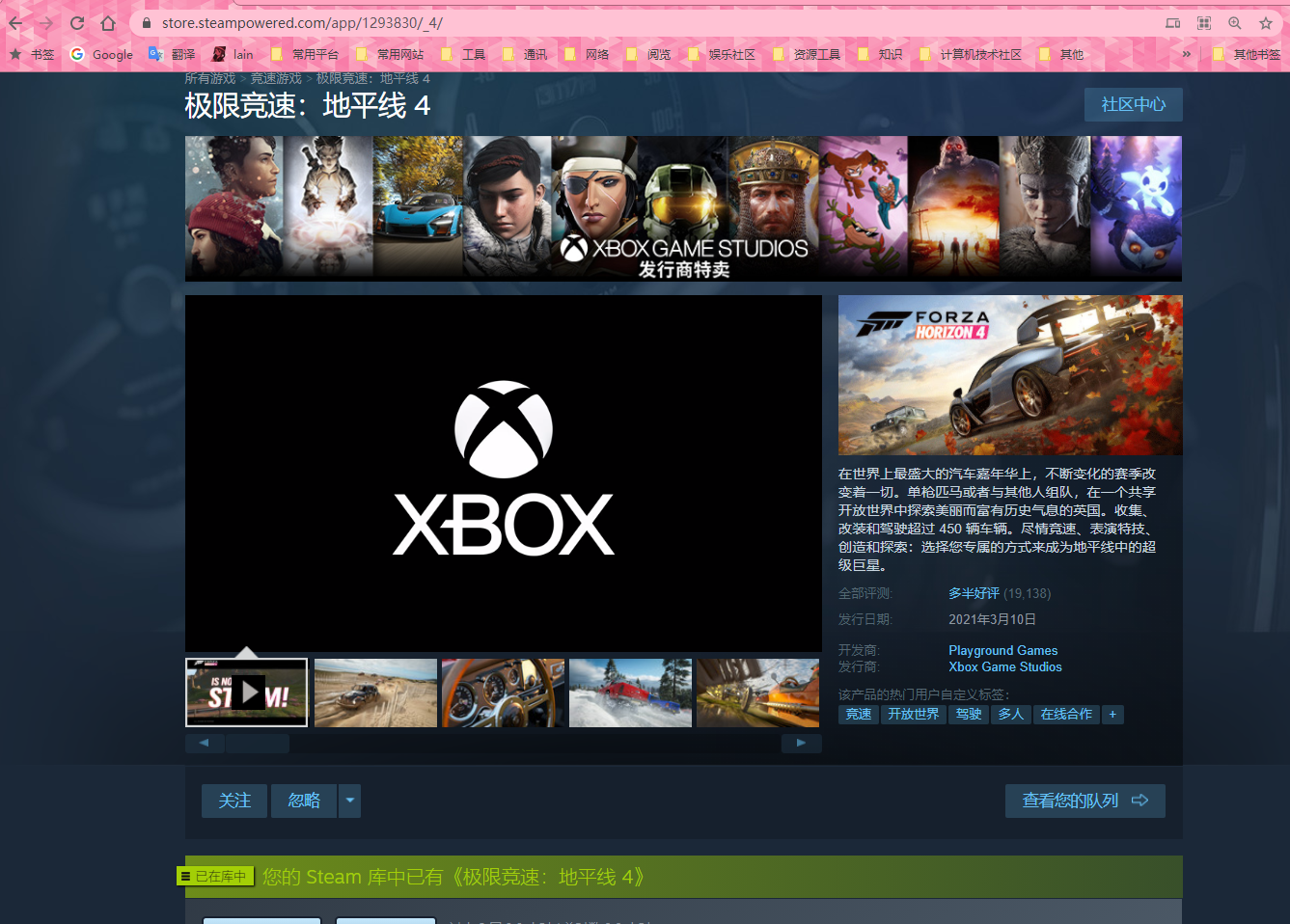
Task: Open the cast-to-device icon beside the address bar
Action: [1172, 22]
